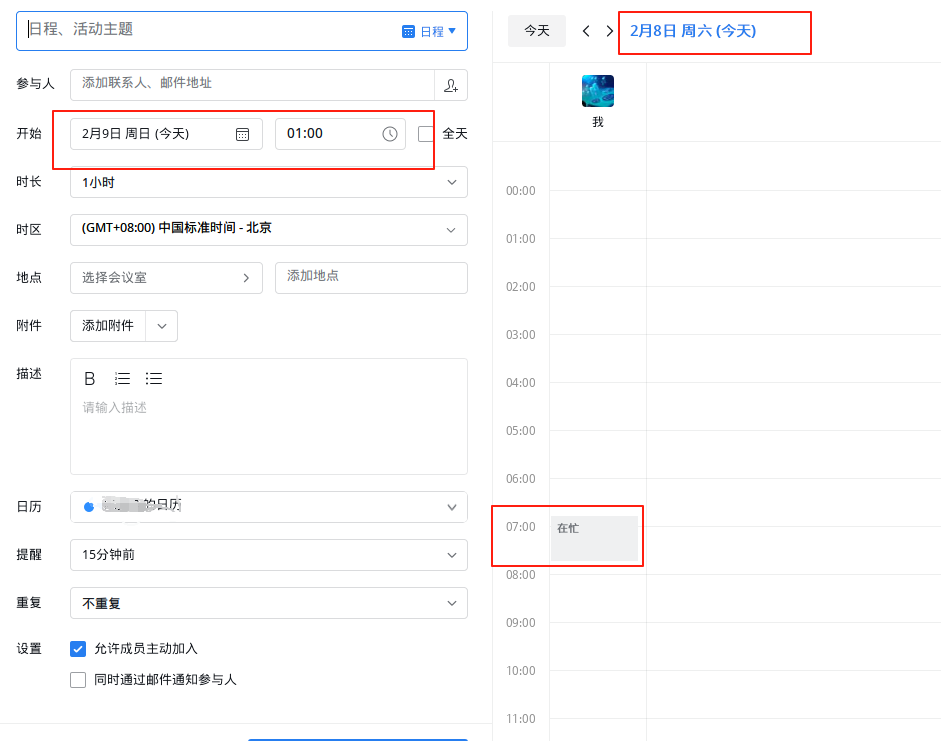Go to the previous day arrow
Image resolution: width=941 pixels, height=741 pixels.
(x=586, y=31)
